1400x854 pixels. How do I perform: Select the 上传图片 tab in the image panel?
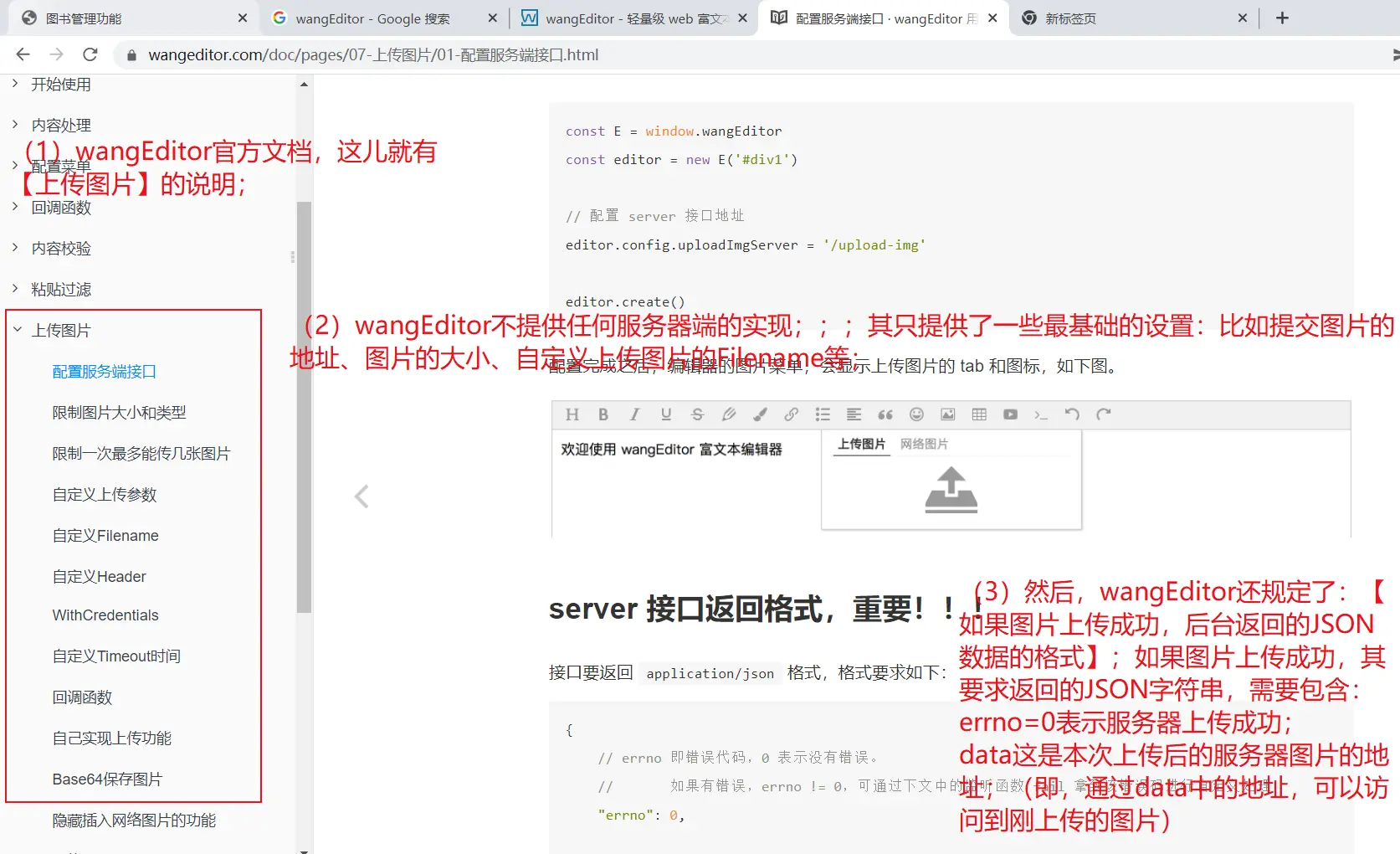(x=862, y=444)
